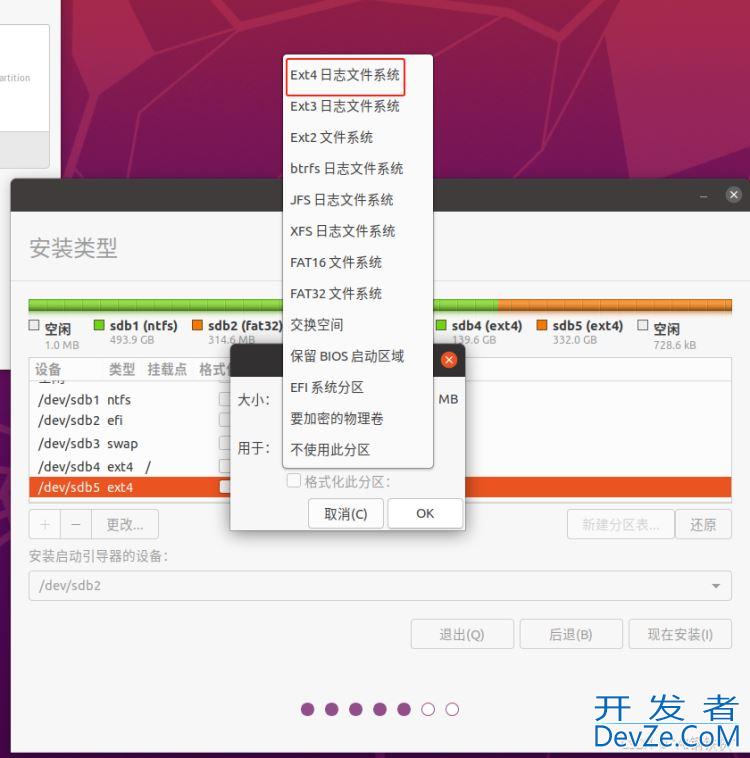Toggle 格式化此分区 checkbox
Image resolution: width=750 pixels, height=758 pixels.
point(294,481)
